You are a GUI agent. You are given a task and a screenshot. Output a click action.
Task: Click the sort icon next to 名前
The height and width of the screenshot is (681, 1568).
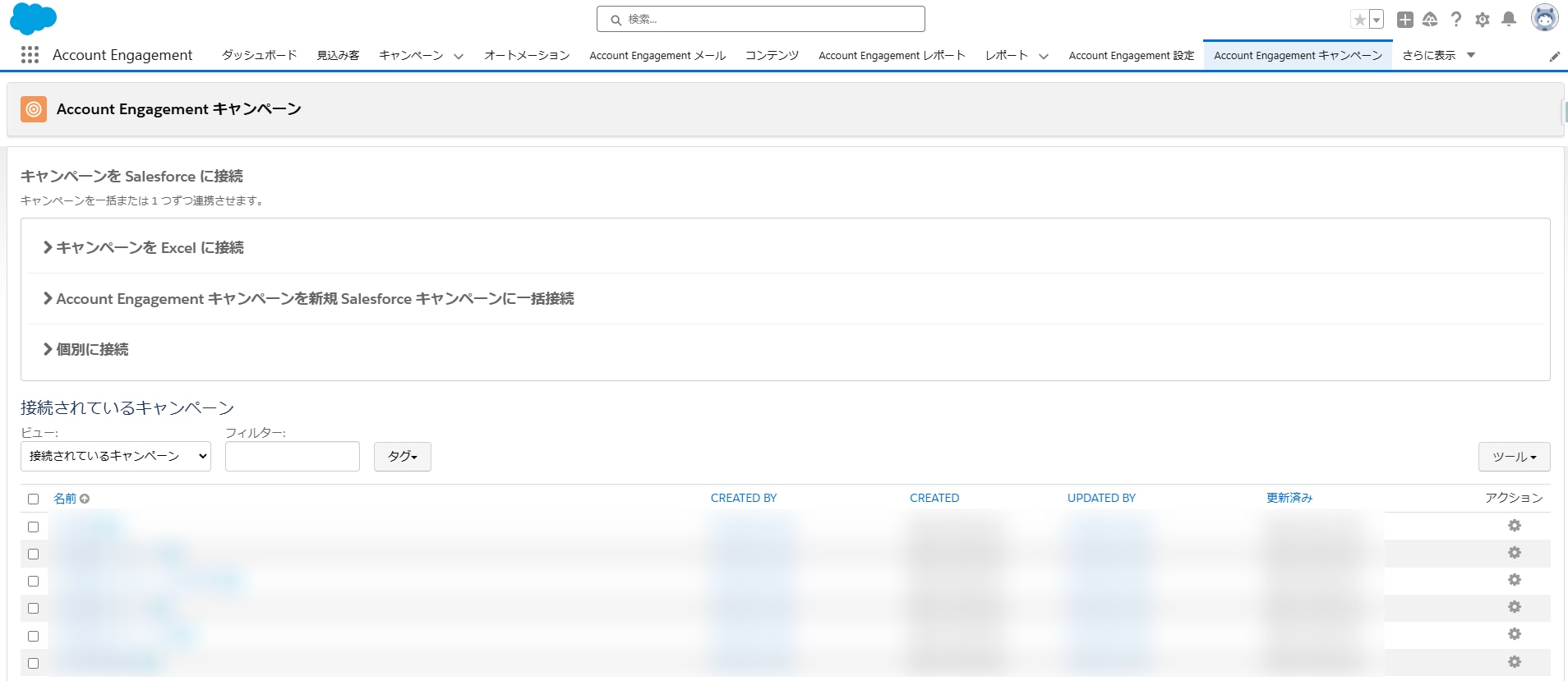pos(85,499)
